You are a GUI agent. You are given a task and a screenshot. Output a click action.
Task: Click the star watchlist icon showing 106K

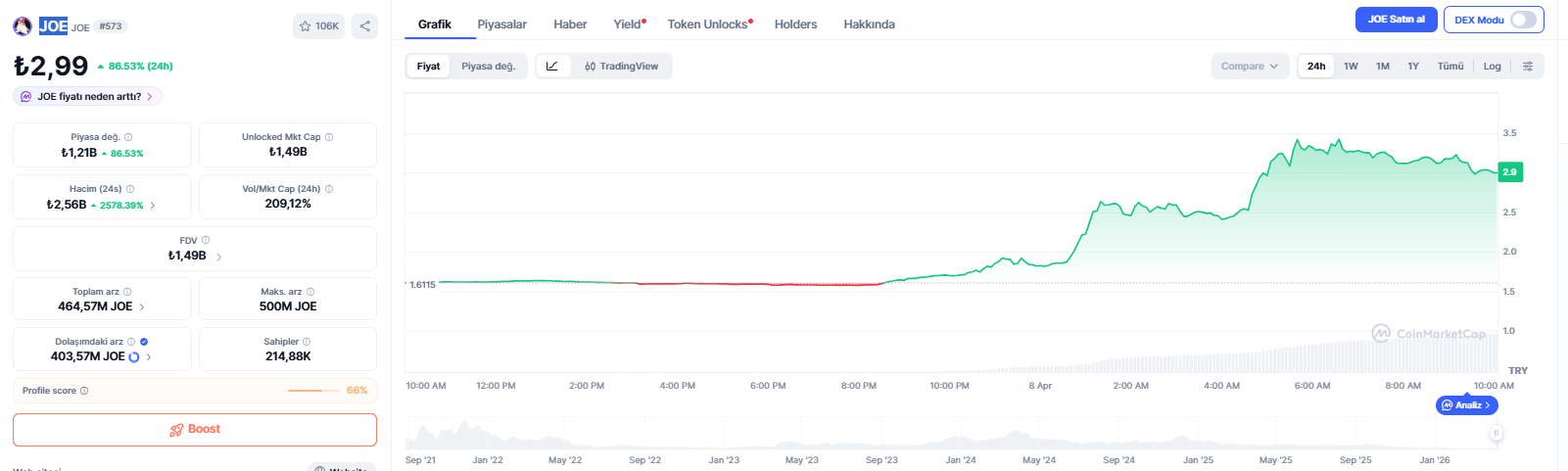tap(318, 26)
